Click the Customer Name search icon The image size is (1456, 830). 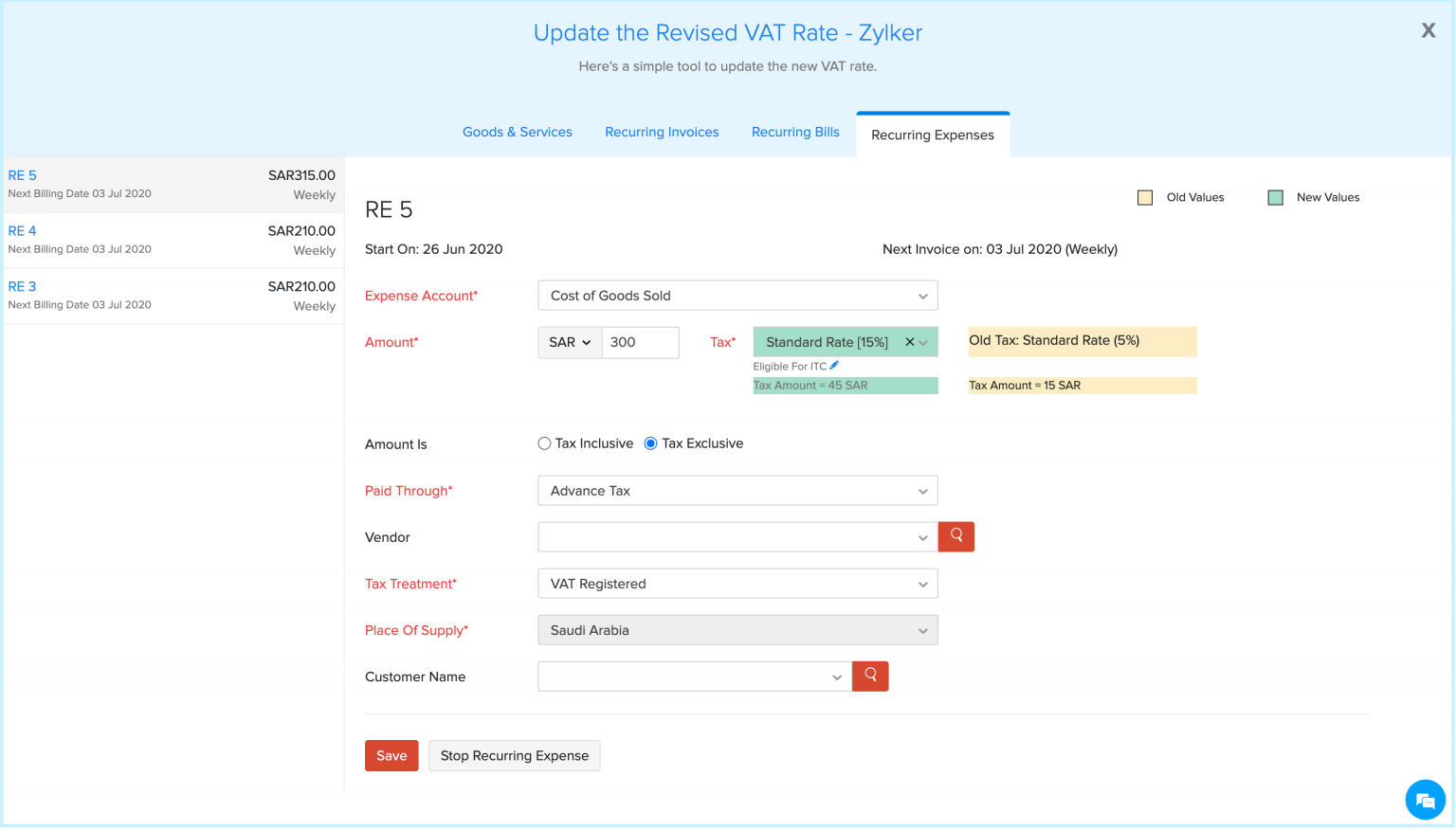869,677
